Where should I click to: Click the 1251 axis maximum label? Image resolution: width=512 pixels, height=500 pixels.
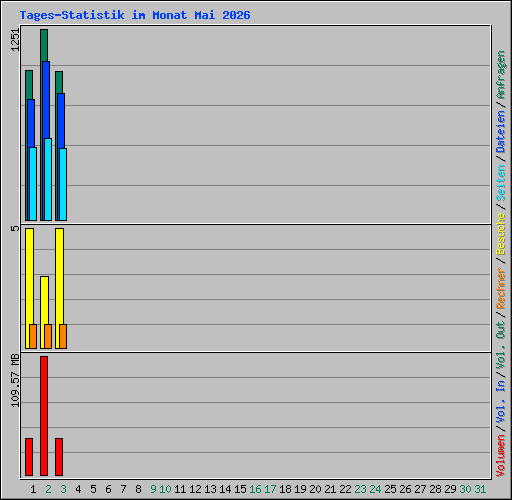pyautogui.click(x=15, y=40)
